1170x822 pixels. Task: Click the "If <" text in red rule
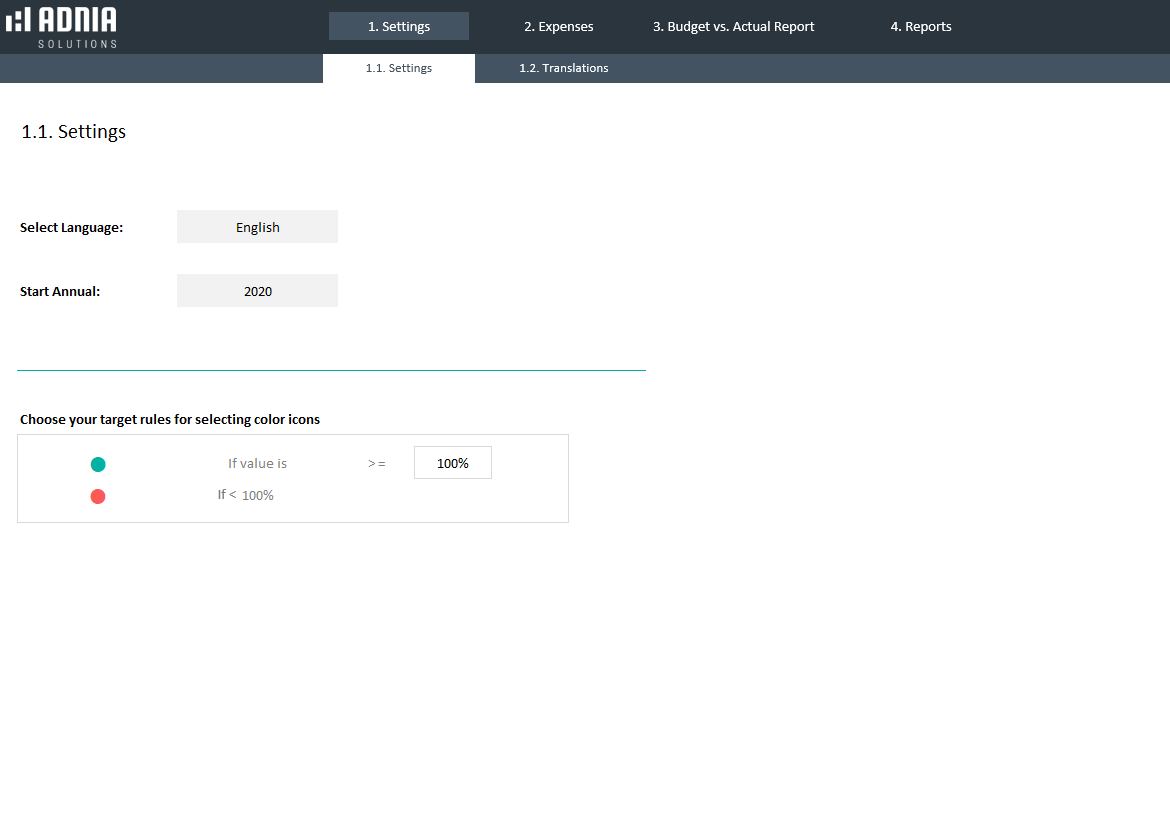[227, 494]
